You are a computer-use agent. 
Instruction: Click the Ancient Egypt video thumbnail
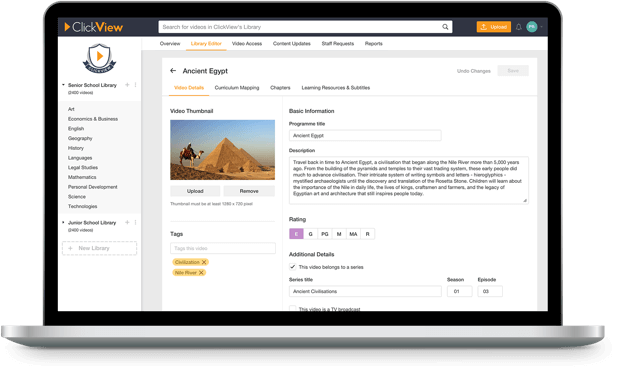tap(222, 150)
